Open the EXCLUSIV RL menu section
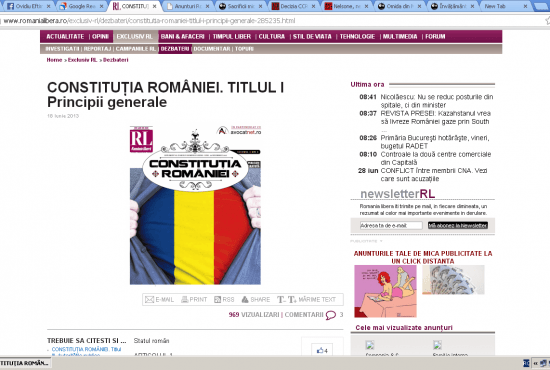The image size is (550, 370). [135, 36]
